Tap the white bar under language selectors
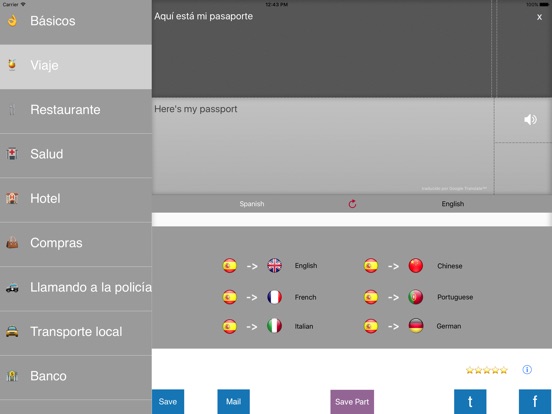552x414 pixels. 352,220
